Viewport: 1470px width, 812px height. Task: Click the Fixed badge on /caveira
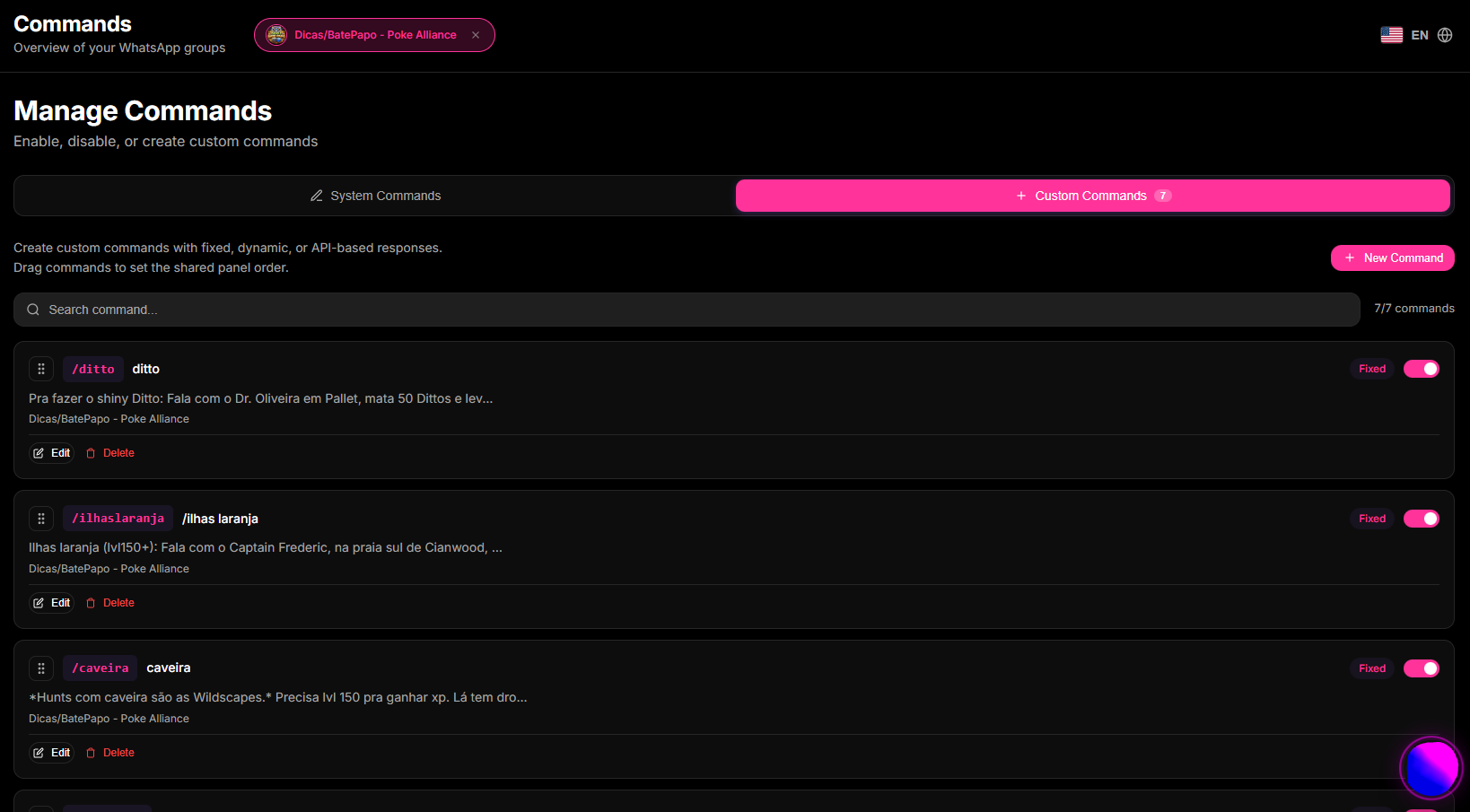point(1372,668)
